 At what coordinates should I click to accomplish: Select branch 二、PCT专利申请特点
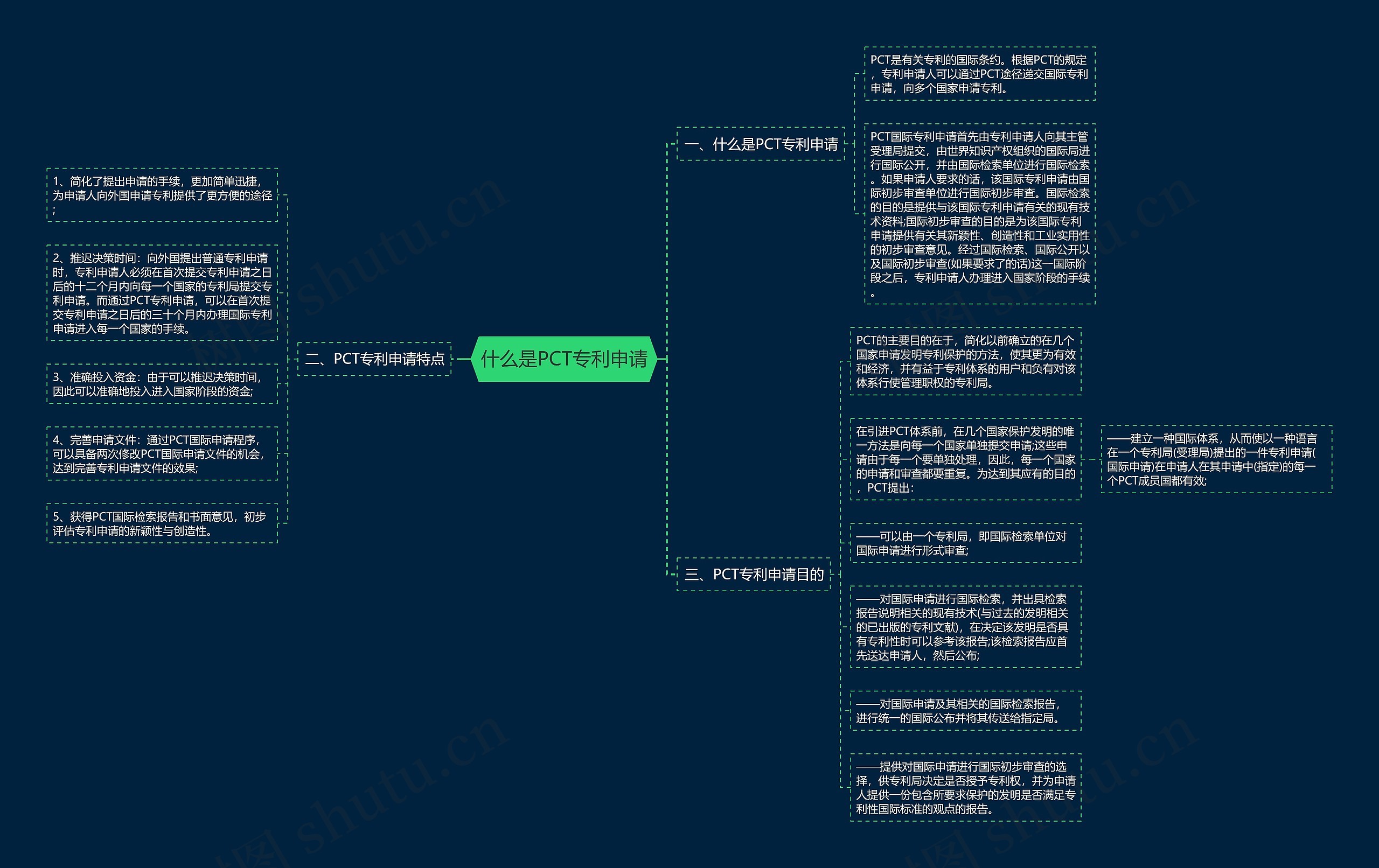[374, 359]
